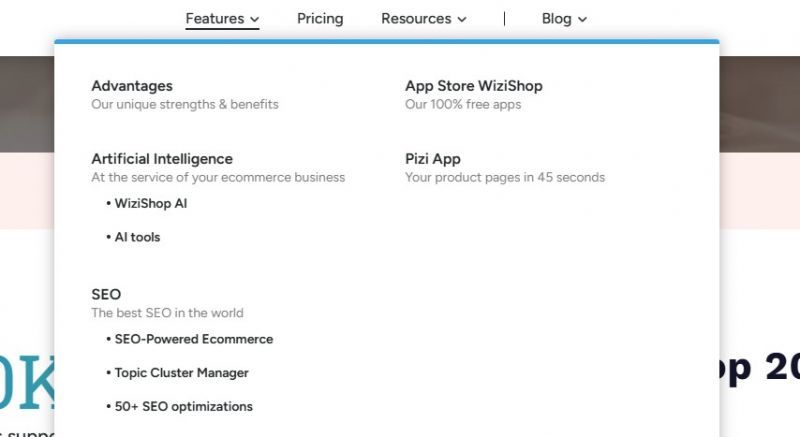Screen dimensions: 800x437
Task: Go to Artificial Intelligence heading
Action: [x=162, y=159]
